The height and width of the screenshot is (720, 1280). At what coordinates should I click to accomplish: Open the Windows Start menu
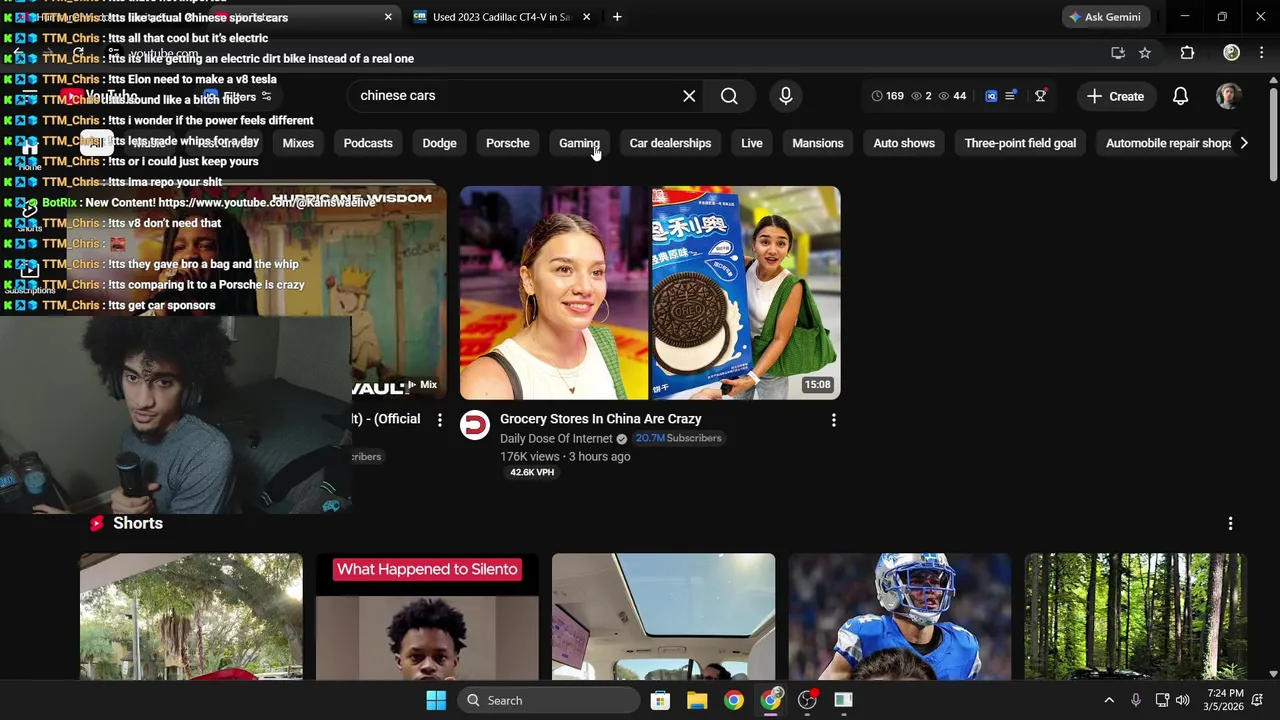pyautogui.click(x=436, y=701)
